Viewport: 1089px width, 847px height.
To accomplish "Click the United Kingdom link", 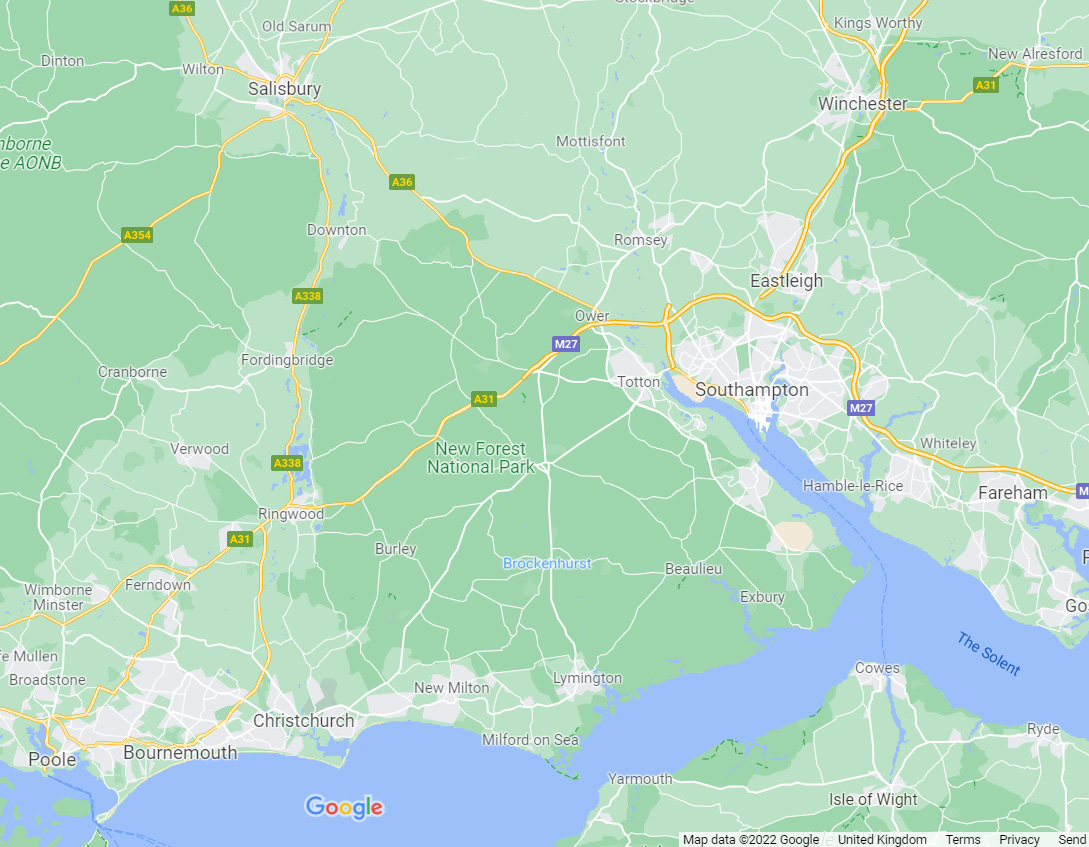I will tap(882, 839).
